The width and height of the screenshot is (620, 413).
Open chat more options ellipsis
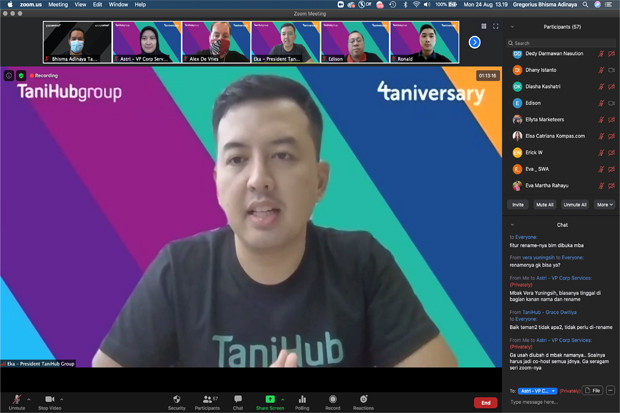(x=610, y=390)
